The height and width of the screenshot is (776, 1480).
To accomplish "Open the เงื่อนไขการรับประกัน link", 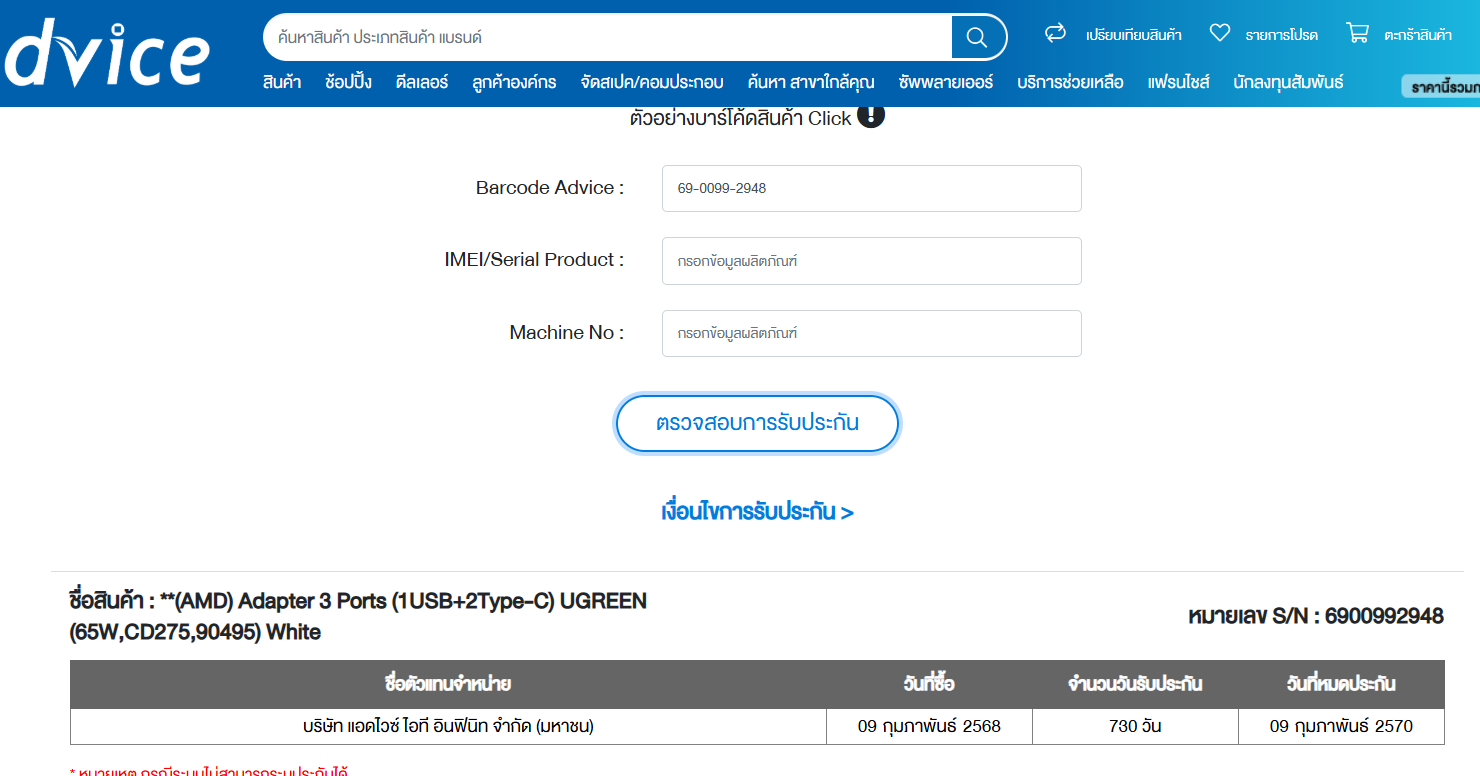I will pos(757,512).
